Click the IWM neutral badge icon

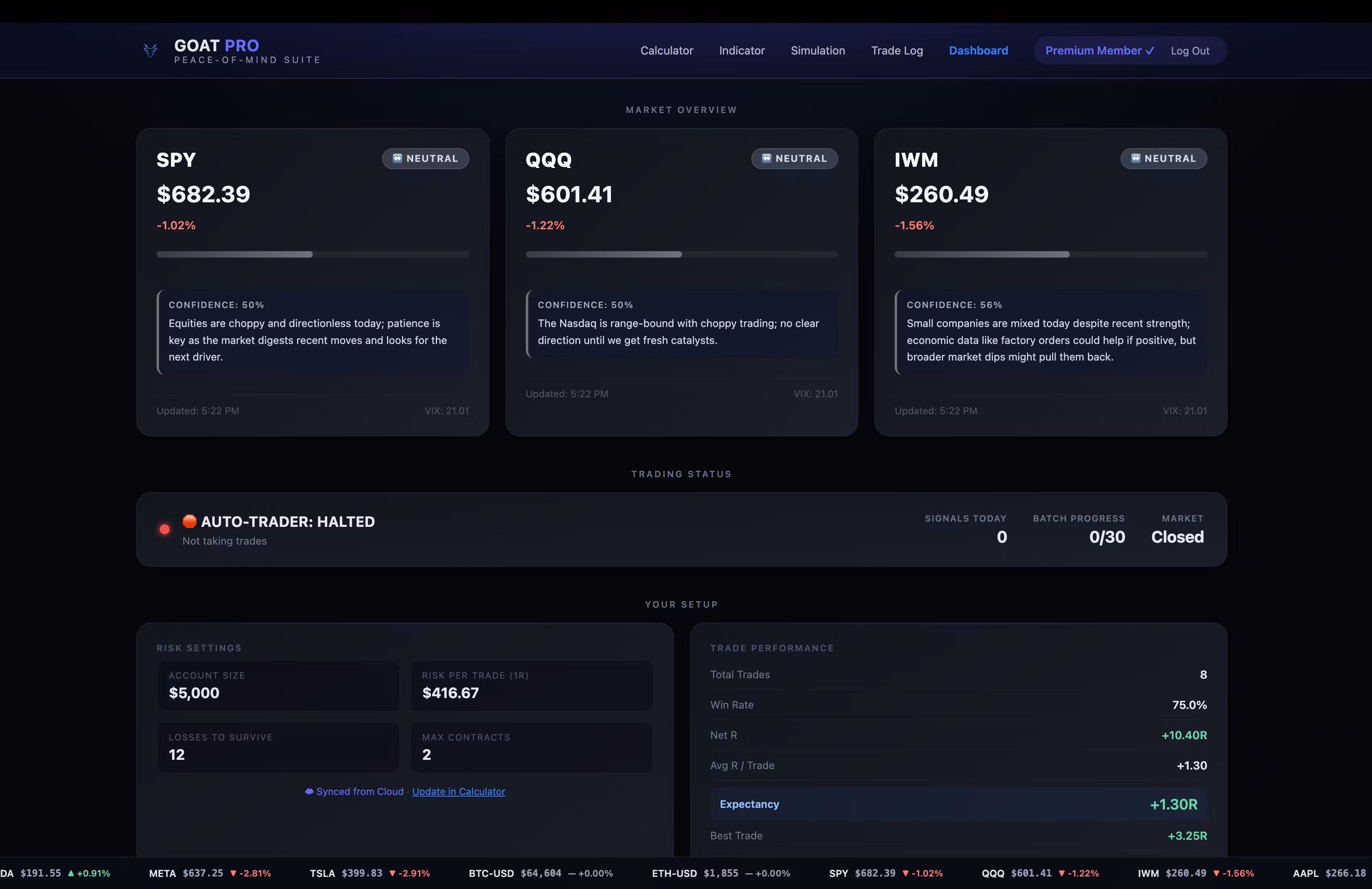pos(1135,158)
